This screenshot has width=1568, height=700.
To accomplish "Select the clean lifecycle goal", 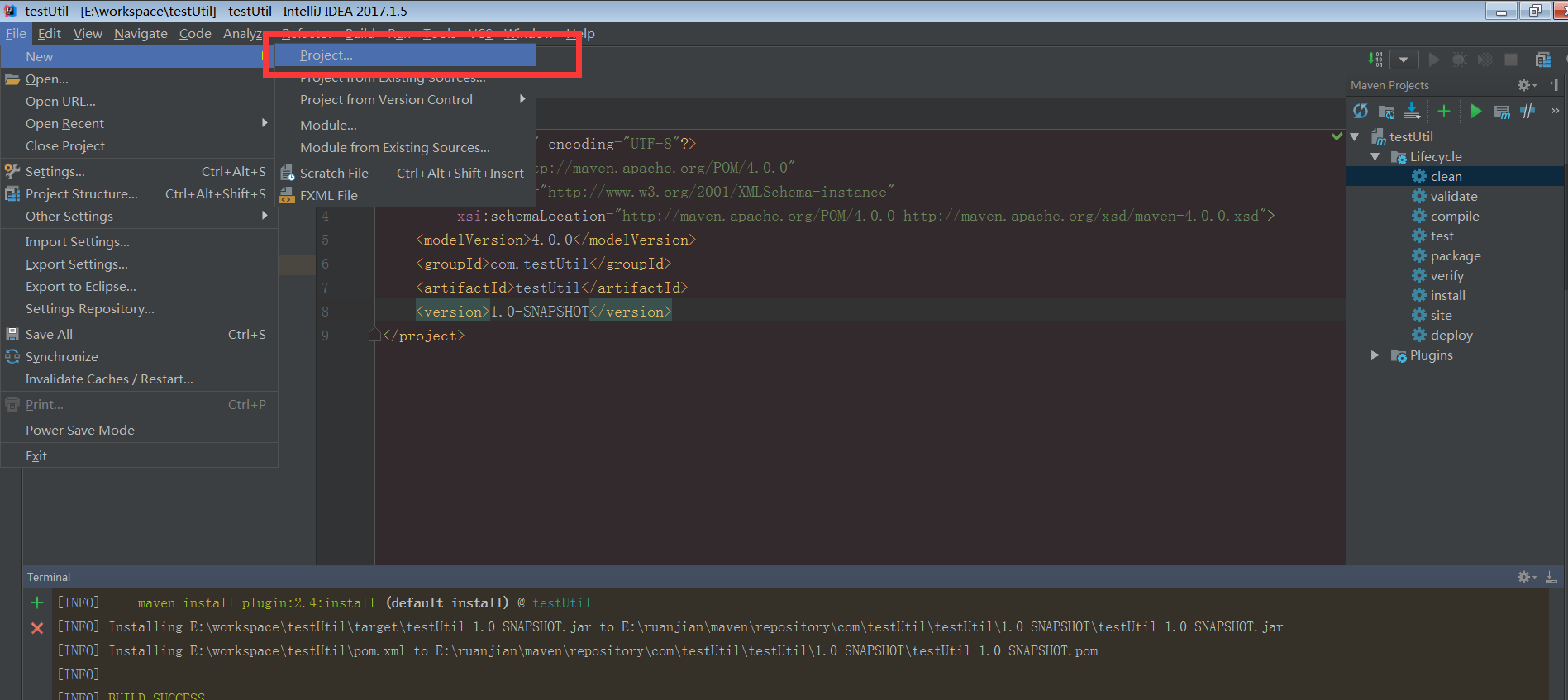I will pyautogui.click(x=1455, y=176).
